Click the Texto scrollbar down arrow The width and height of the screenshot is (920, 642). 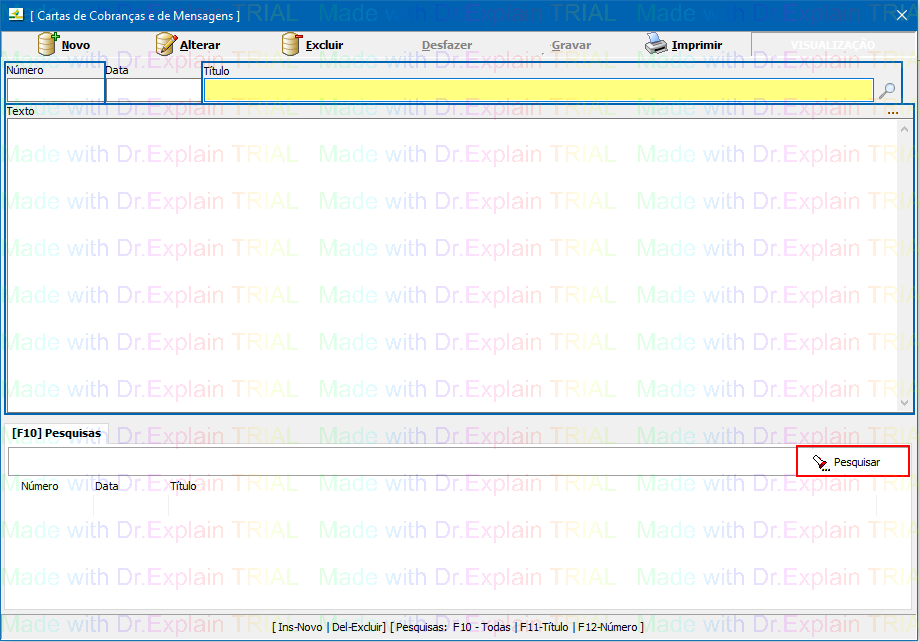pyautogui.click(x=905, y=403)
